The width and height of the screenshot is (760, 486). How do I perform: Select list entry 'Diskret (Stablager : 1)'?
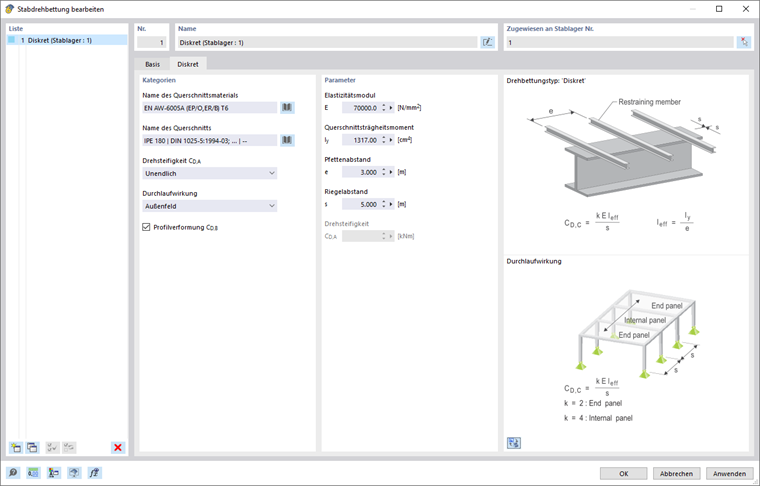click(67, 40)
